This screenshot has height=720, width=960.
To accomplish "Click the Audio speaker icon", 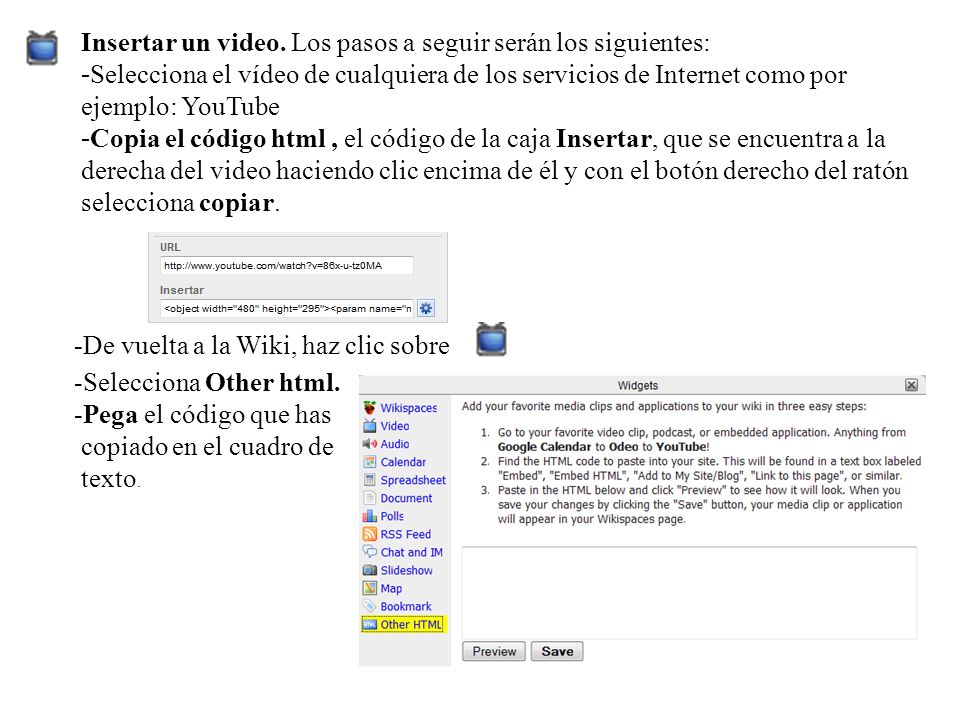I will coord(369,444).
